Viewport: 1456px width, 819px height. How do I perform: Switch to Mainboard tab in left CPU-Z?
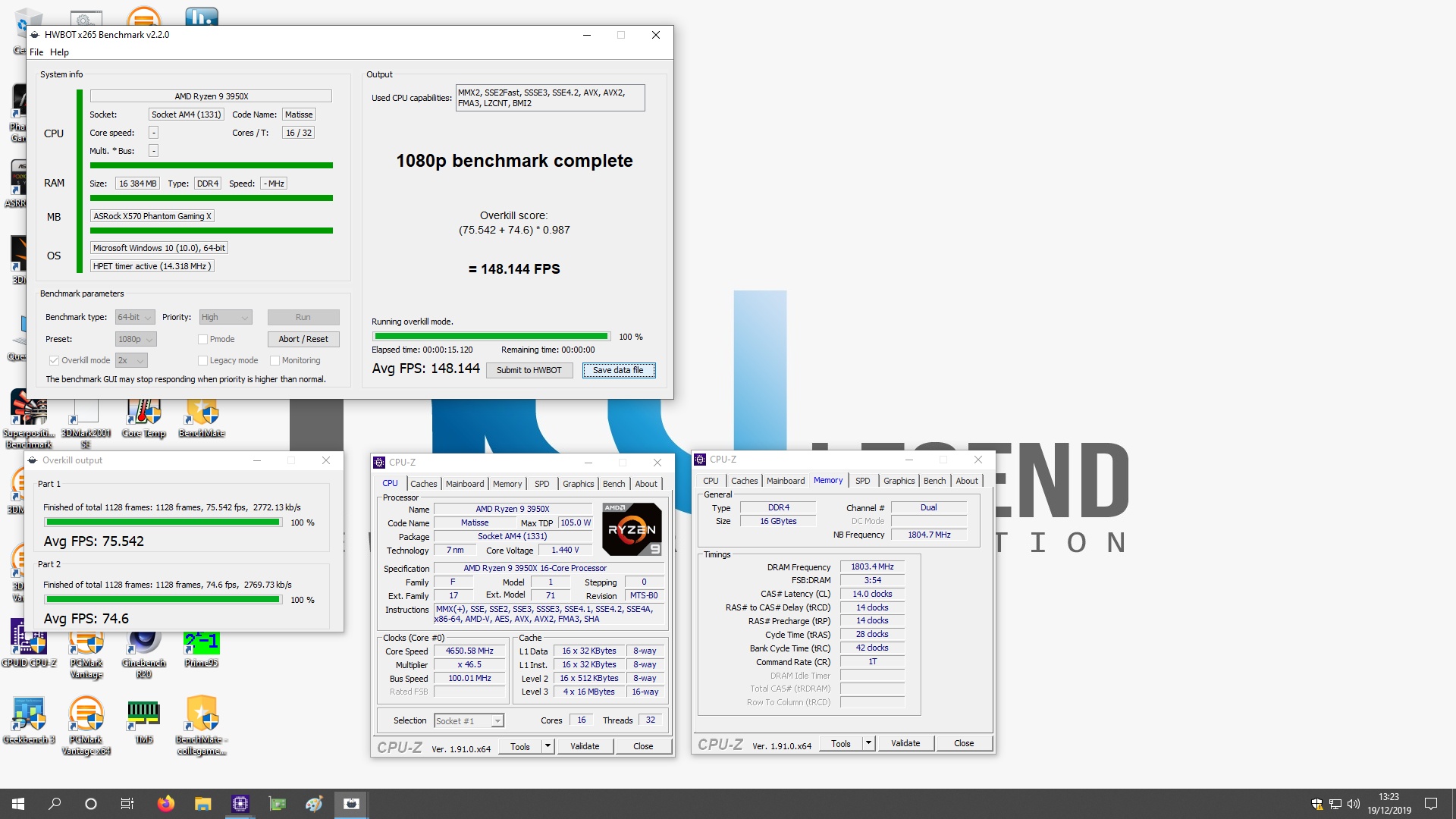click(465, 484)
